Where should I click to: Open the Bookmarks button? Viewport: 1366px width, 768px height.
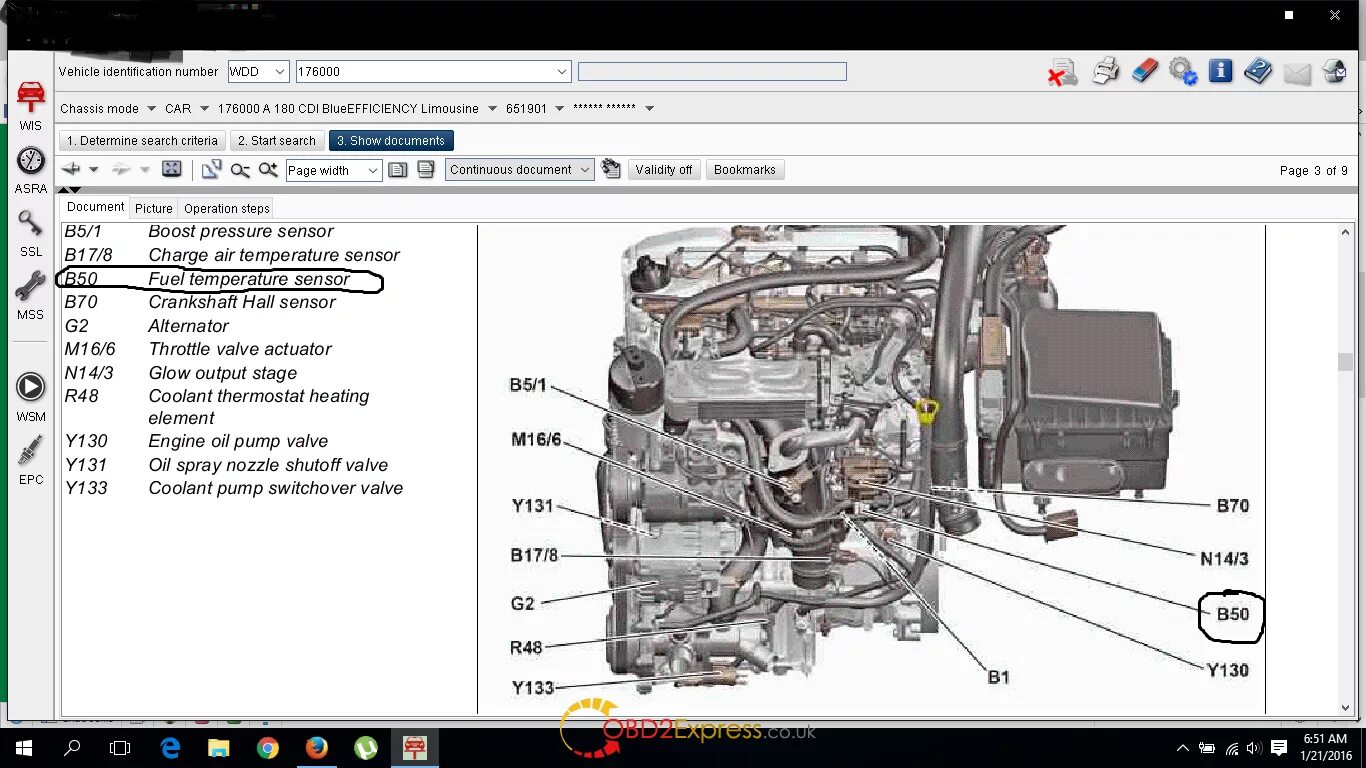click(745, 170)
